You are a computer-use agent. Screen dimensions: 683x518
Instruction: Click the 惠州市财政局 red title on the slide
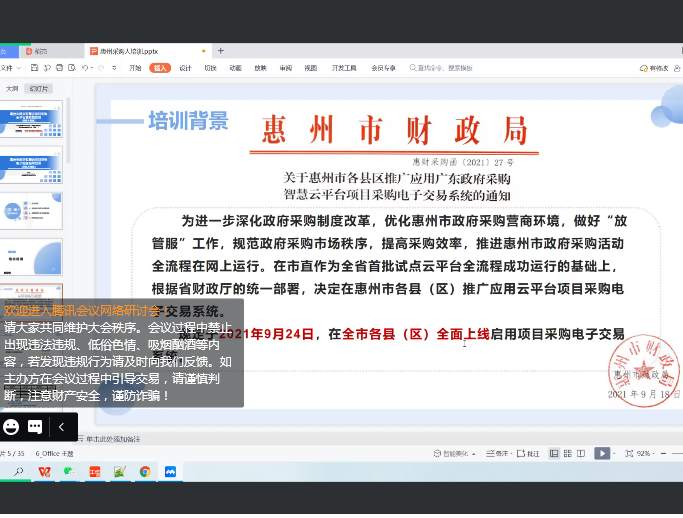click(x=394, y=130)
